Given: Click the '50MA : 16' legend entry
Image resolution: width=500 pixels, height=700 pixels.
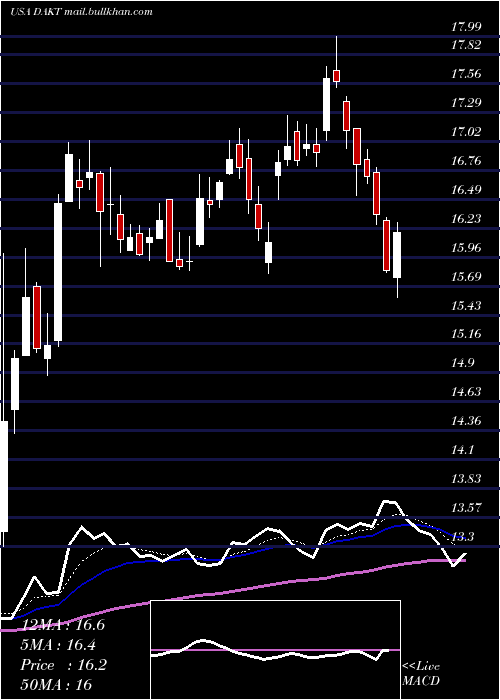Looking at the screenshot, I should point(56,685).
